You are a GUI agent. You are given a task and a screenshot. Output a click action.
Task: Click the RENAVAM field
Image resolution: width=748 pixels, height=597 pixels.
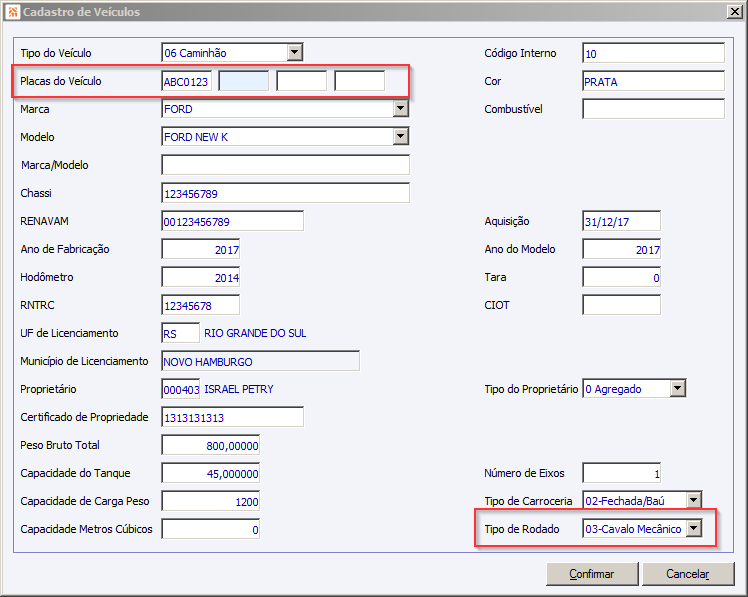point(232,221)
